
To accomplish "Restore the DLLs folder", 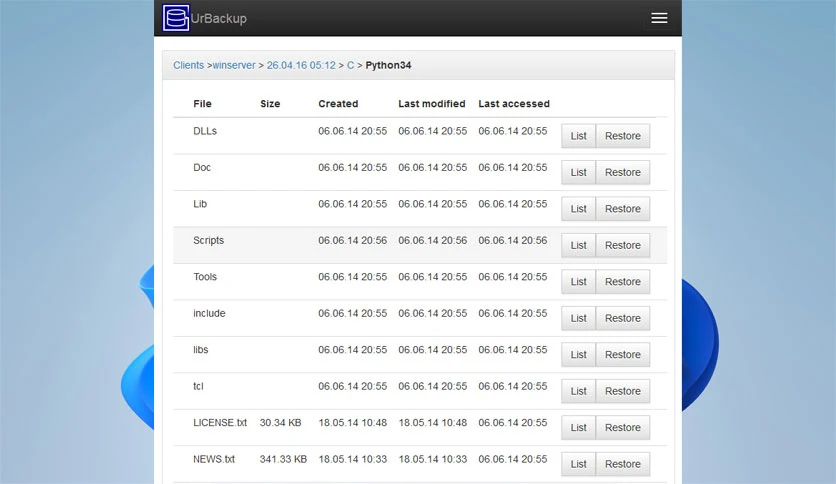I will (x=623, y=136).
